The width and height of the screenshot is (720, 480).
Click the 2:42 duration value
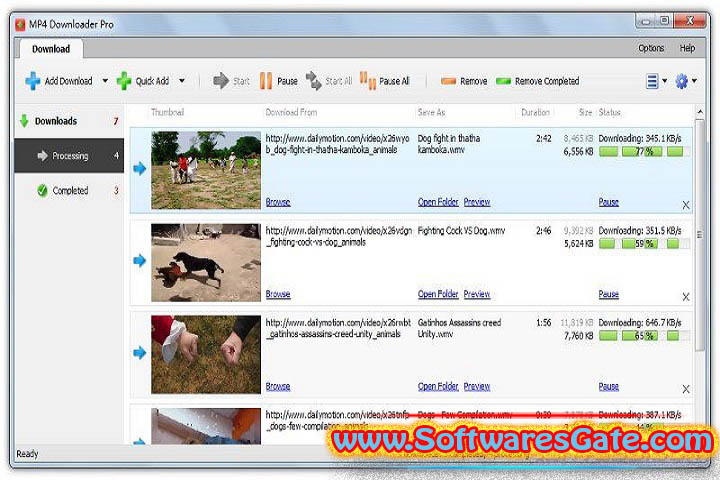[544, 138]
